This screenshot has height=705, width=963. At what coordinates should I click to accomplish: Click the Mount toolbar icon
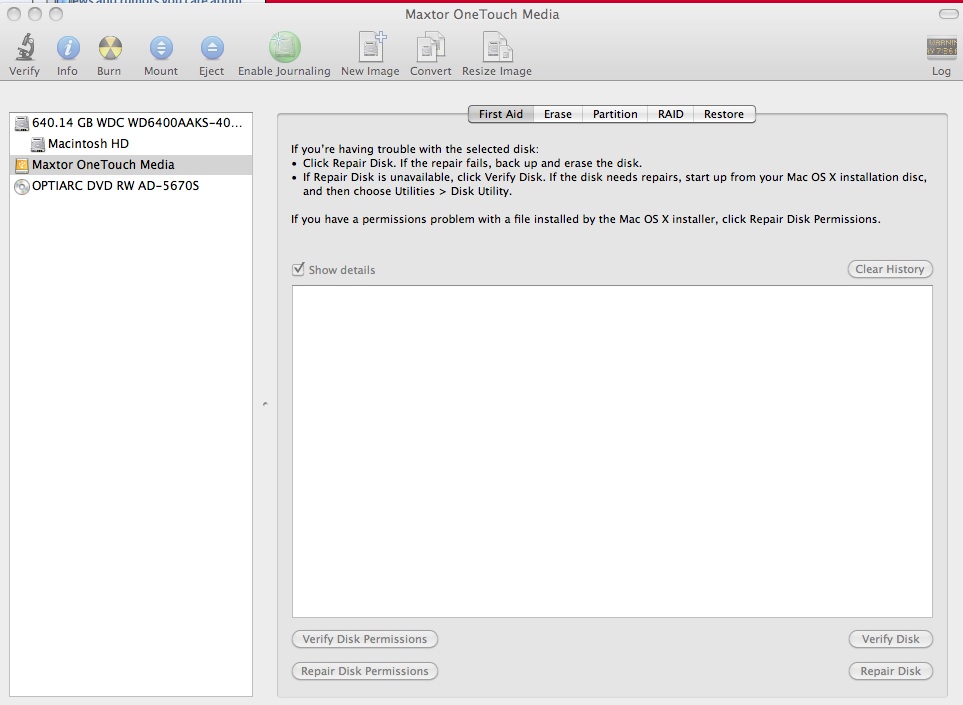161,48
